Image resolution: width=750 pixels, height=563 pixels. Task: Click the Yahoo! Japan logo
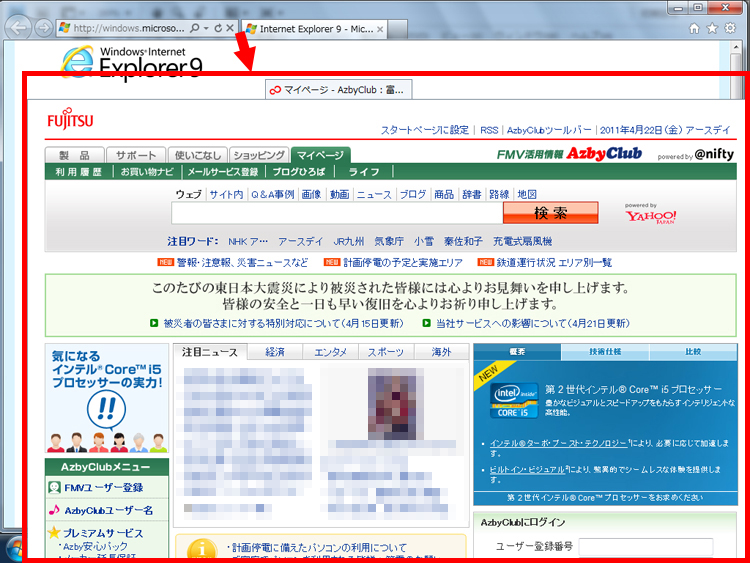click(651, 215)
